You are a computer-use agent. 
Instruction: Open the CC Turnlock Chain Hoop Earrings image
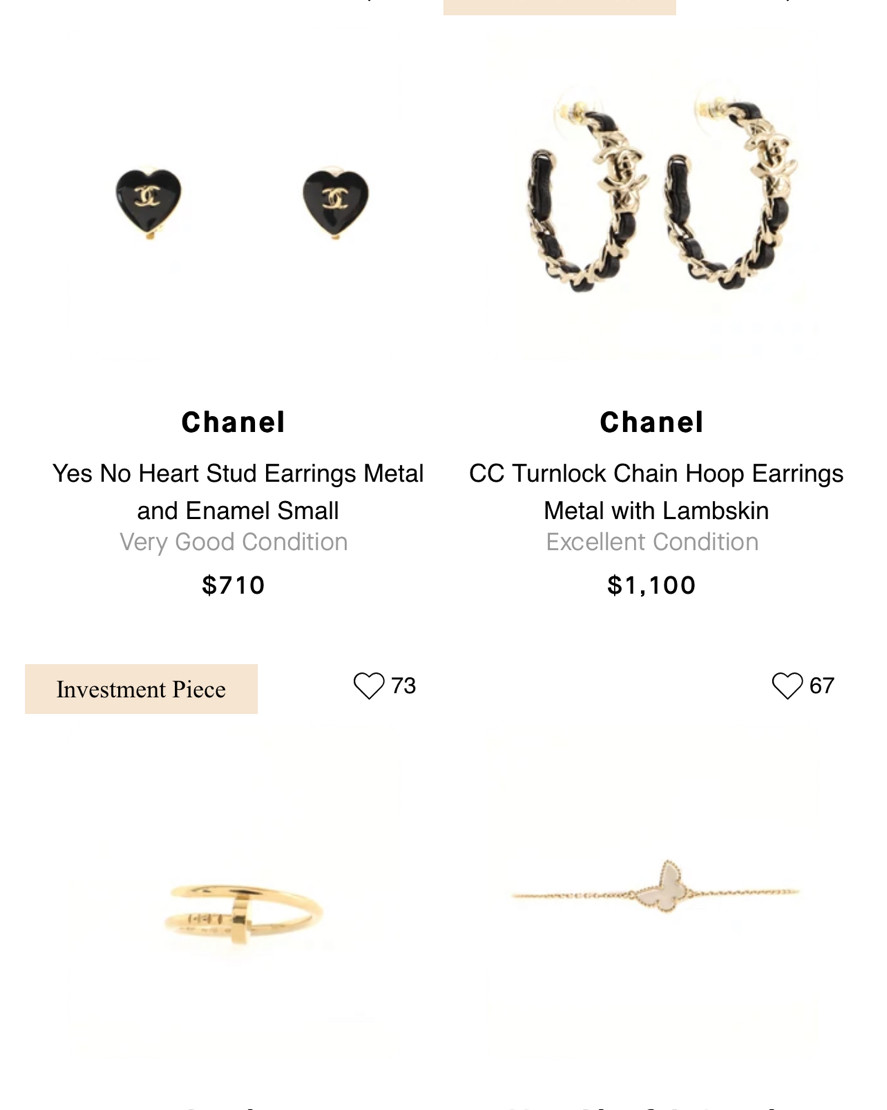click(x=658, y=195)
